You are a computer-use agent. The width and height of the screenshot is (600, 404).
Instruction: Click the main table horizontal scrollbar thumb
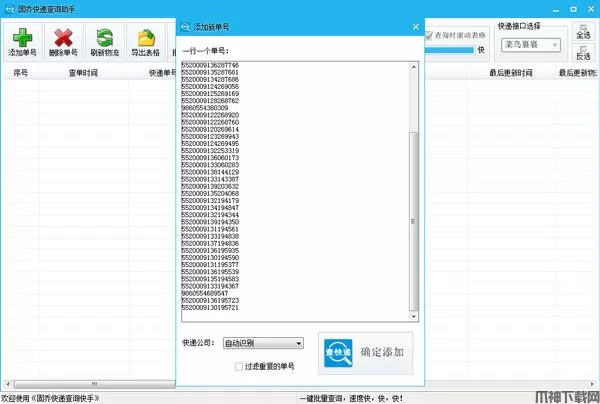[94, 384]
